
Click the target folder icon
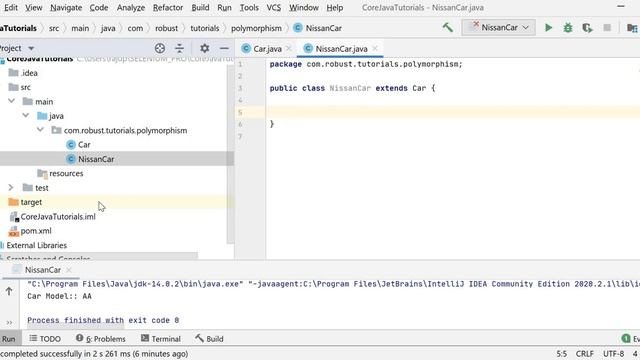coord(13,202)
